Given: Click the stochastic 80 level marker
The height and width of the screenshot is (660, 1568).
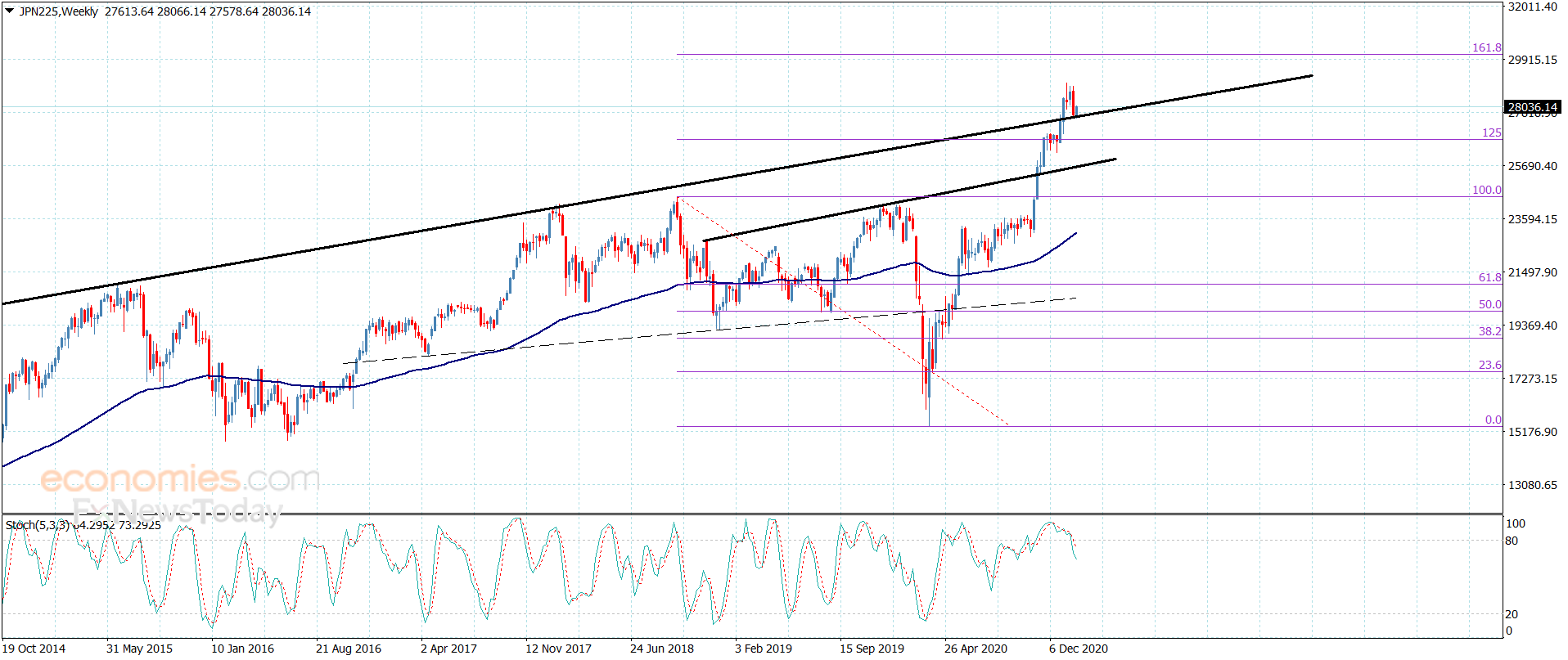Looking at the screenshot, I should [x=1512, y=541].
